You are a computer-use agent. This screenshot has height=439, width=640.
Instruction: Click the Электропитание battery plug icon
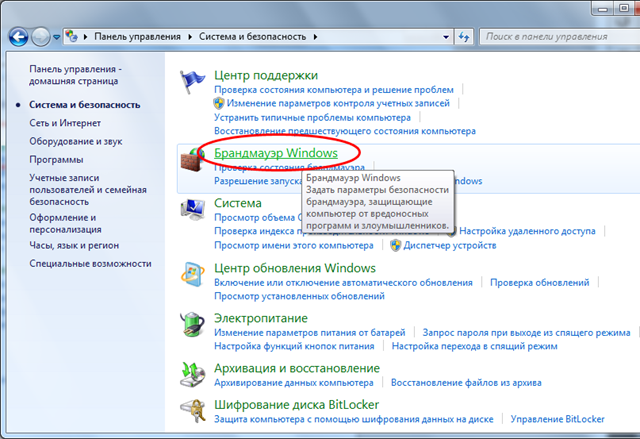point(192,325)
